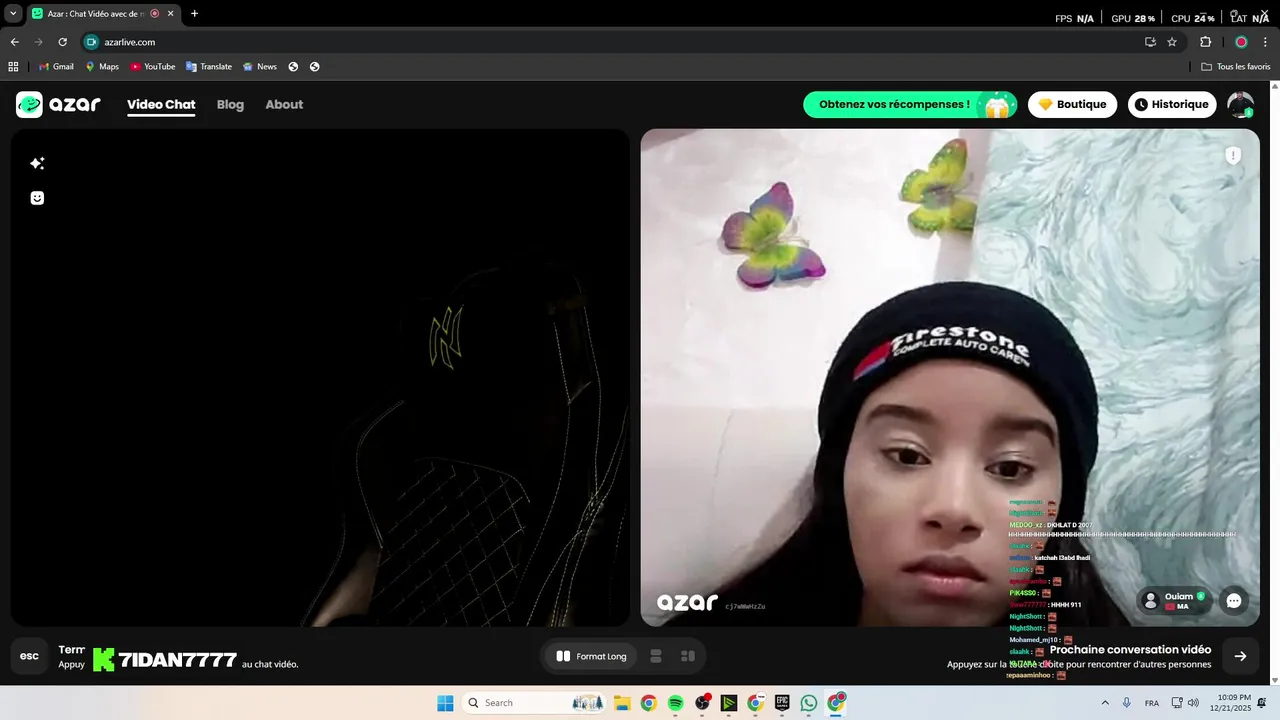This screenshot has height=720, width=1280.
Task: Show hidden system tray icons
Action: pos(1105,703)
